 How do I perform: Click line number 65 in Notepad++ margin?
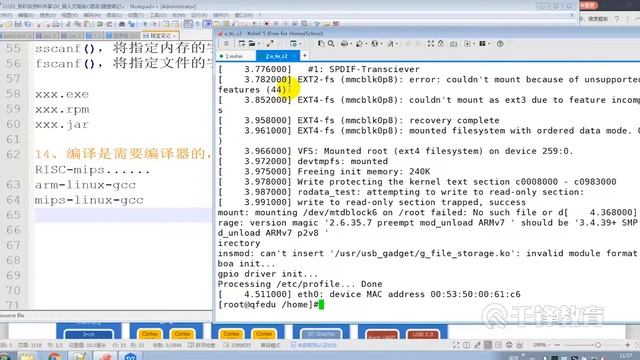tap(13, 215)
